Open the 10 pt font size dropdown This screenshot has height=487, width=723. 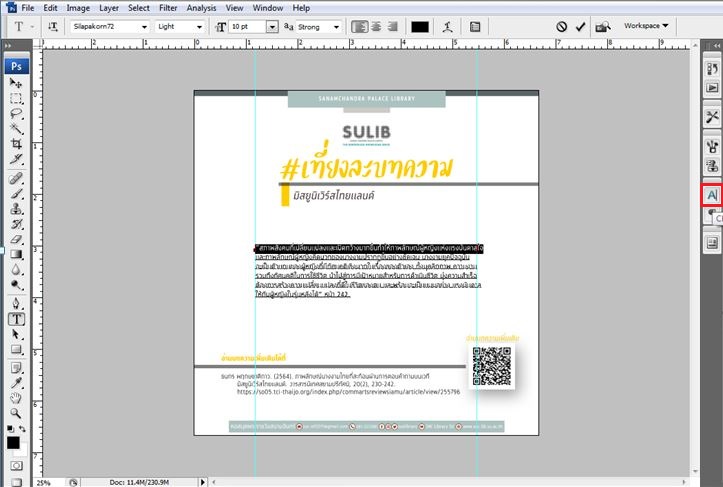click(272, 27)
